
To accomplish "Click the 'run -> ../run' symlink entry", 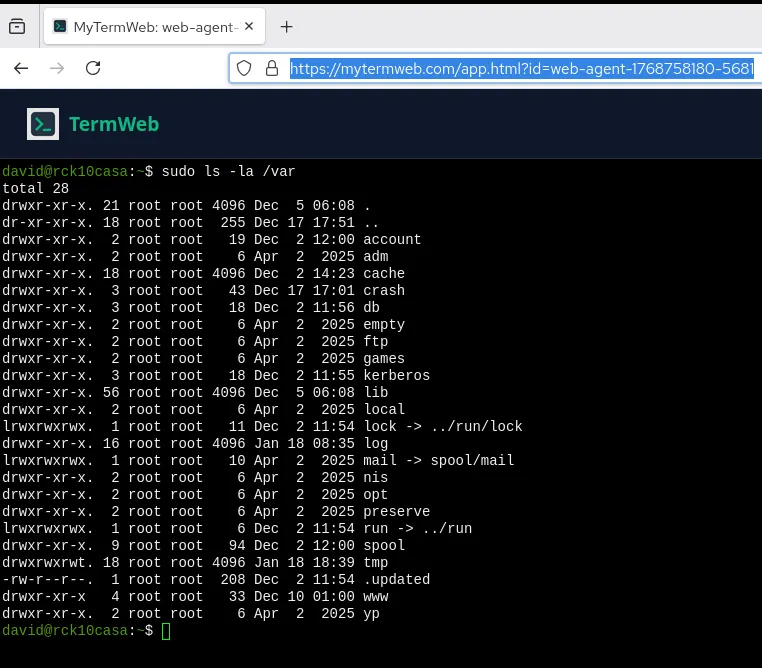I will 417,529.
